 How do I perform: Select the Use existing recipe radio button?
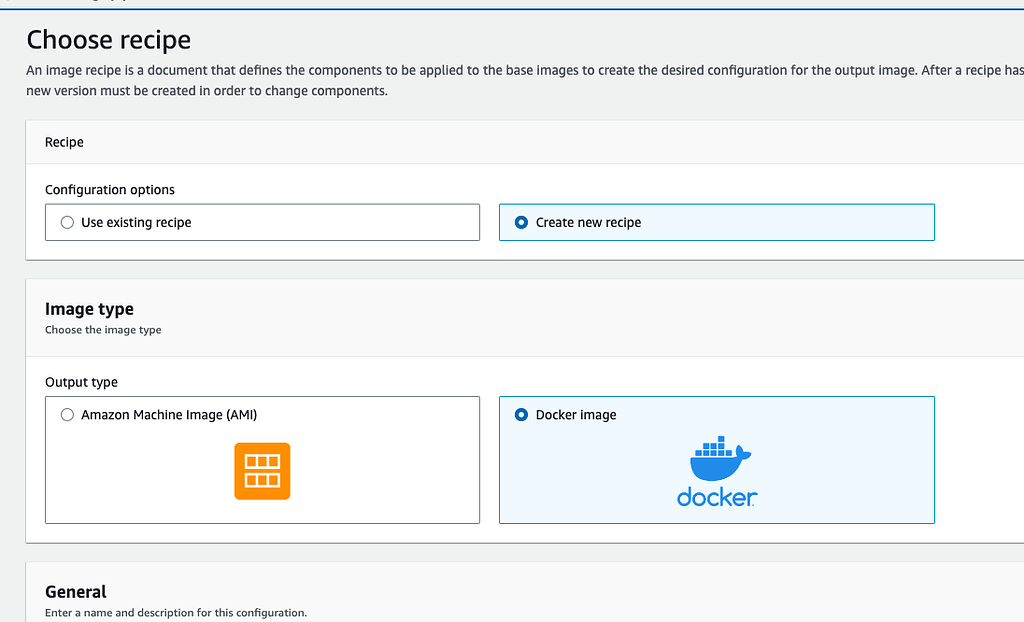[67, 223]
